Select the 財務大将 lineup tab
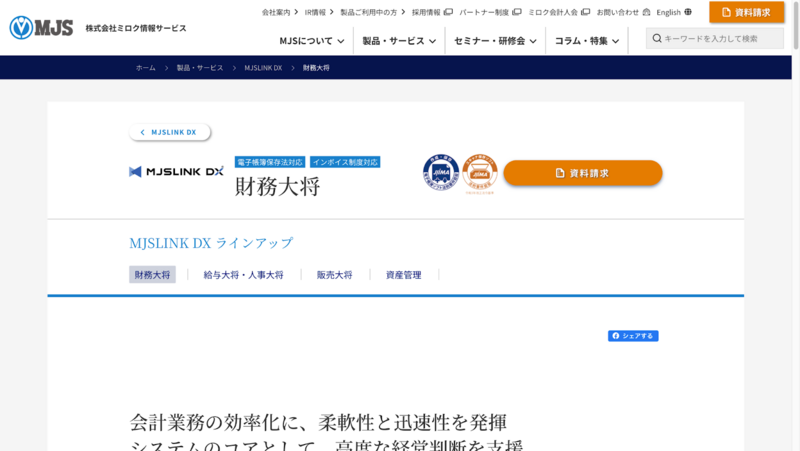This screenshot has height=451, width=800. click(152, 274)
